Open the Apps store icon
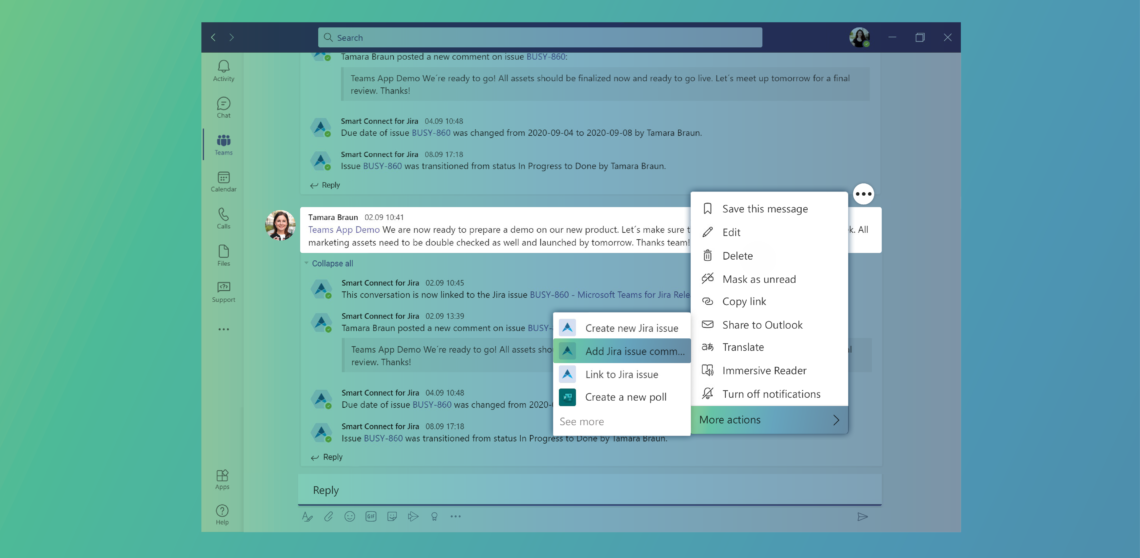 [222, 479]
